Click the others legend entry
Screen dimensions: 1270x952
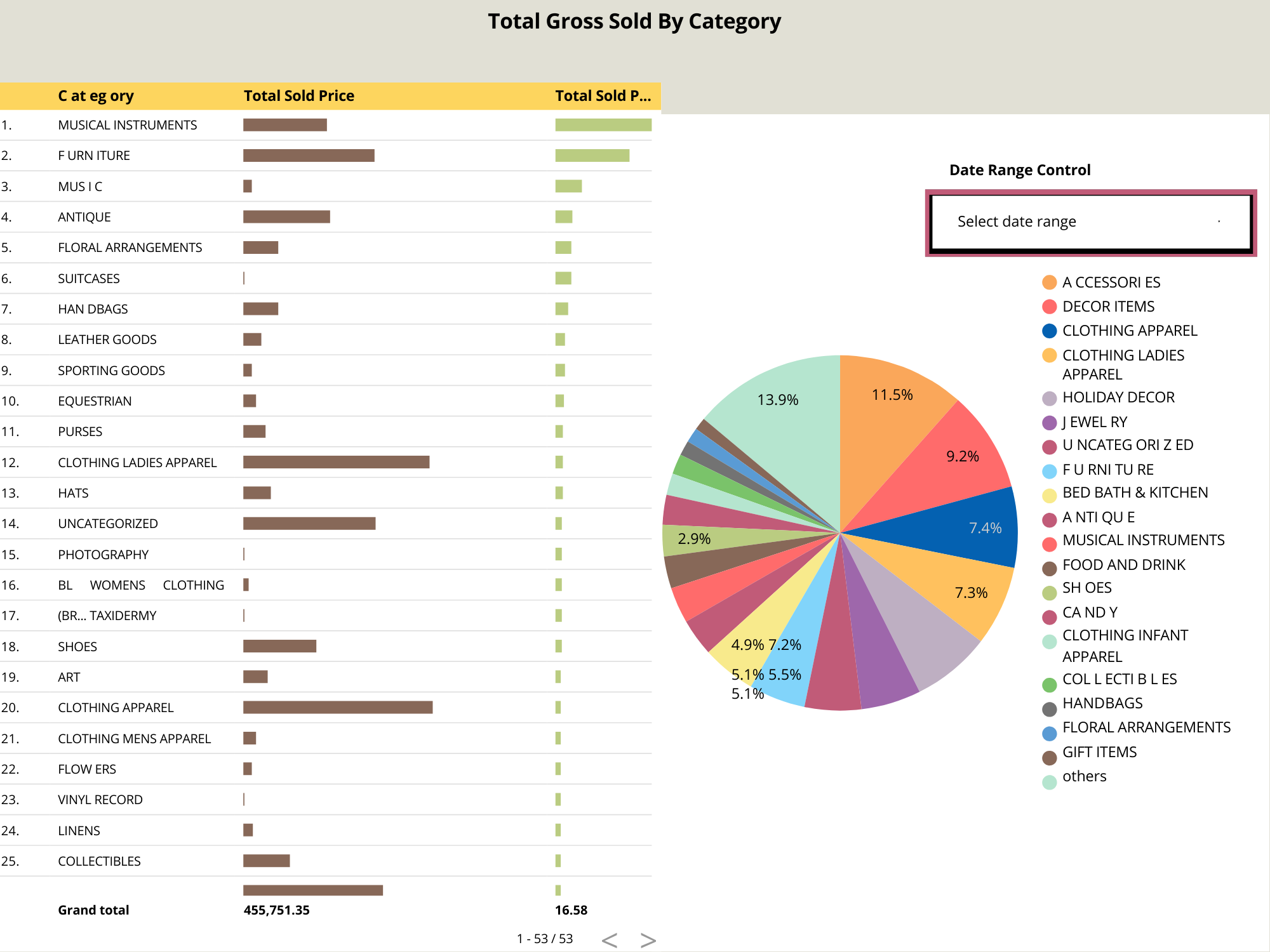click(x=1084, y=776)
